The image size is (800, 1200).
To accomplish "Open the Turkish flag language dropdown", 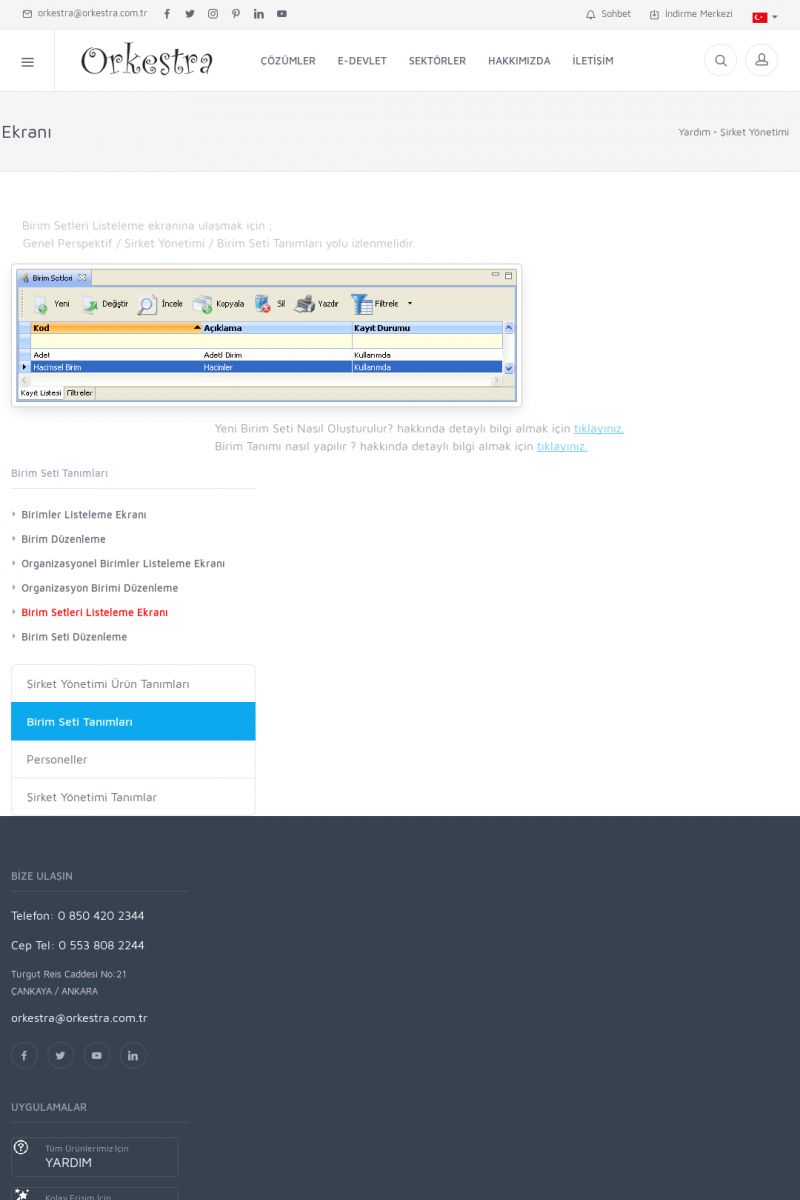I will 765,17.
